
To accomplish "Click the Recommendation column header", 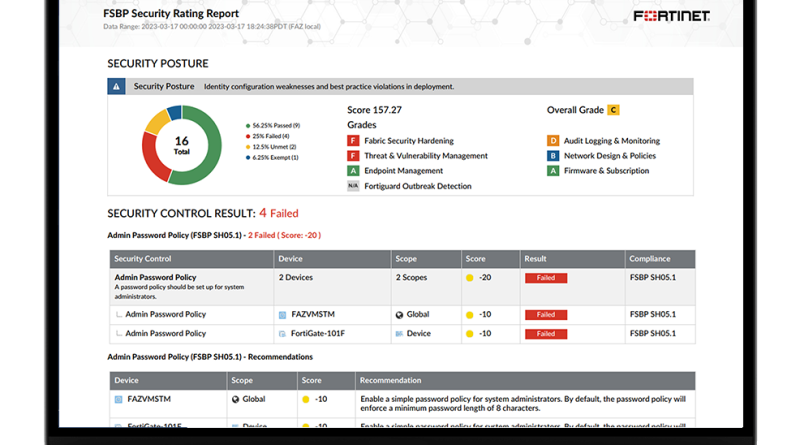I will pos(526,381).
